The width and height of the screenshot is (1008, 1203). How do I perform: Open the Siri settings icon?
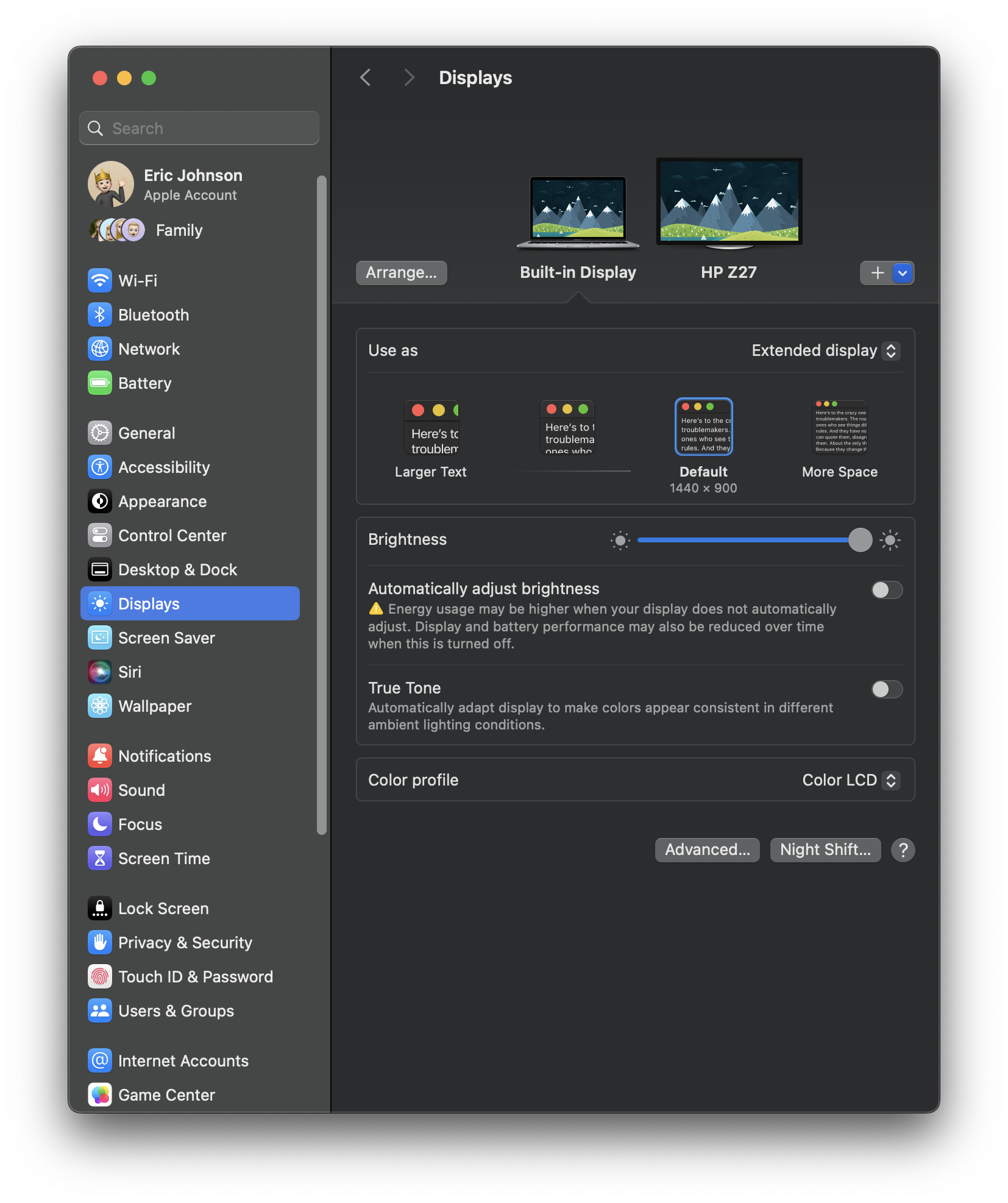tap(100, 672)
